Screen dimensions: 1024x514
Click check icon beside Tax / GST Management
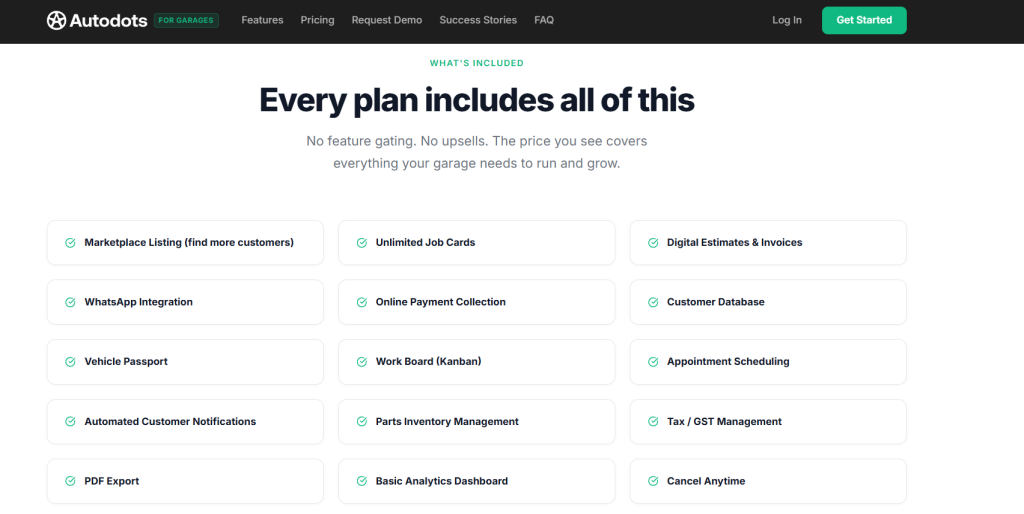[652, 422]
